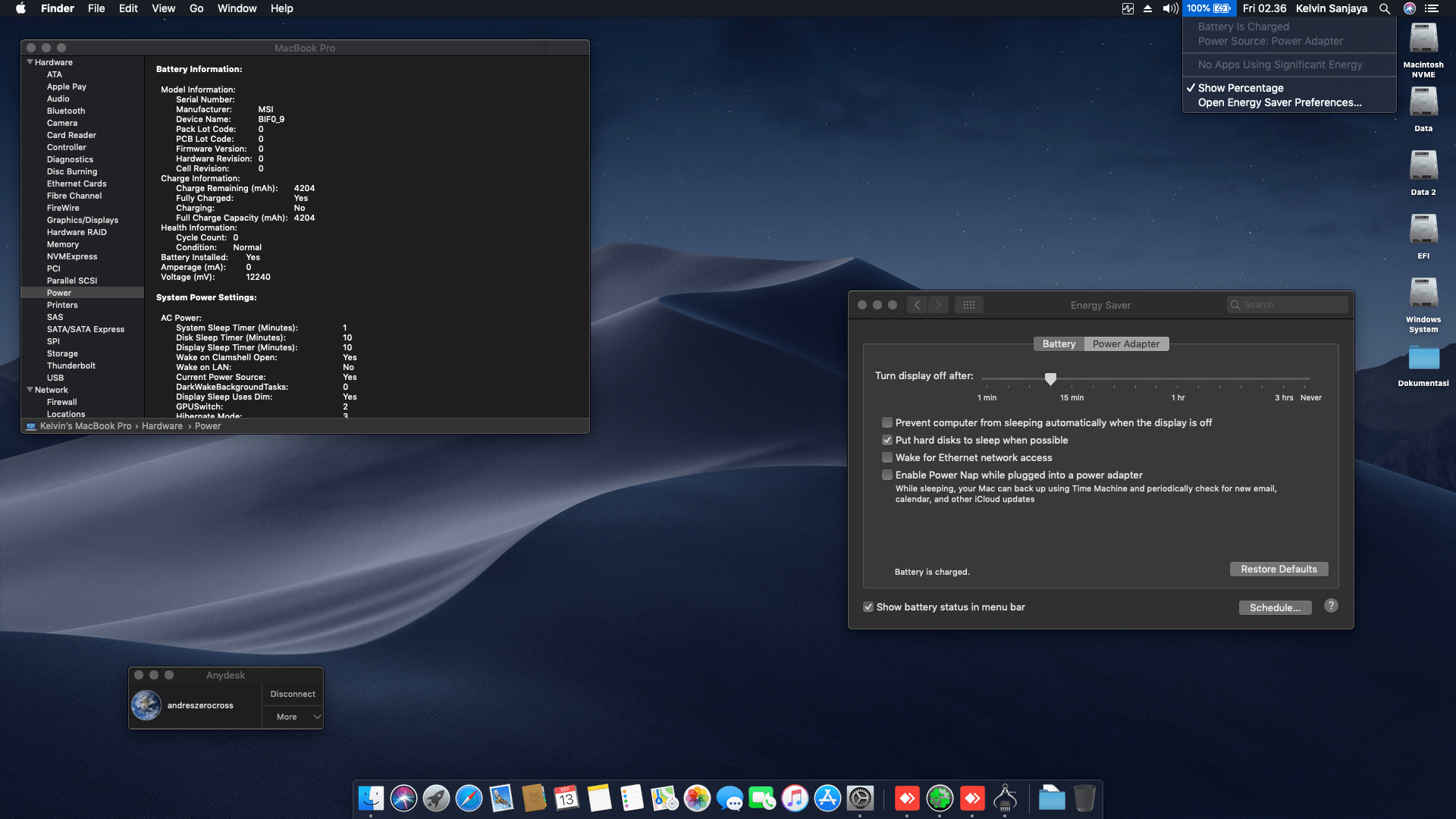Open Safari from the dock
The width and height of the screenshot is (1456, 819).
pos(469,798)
